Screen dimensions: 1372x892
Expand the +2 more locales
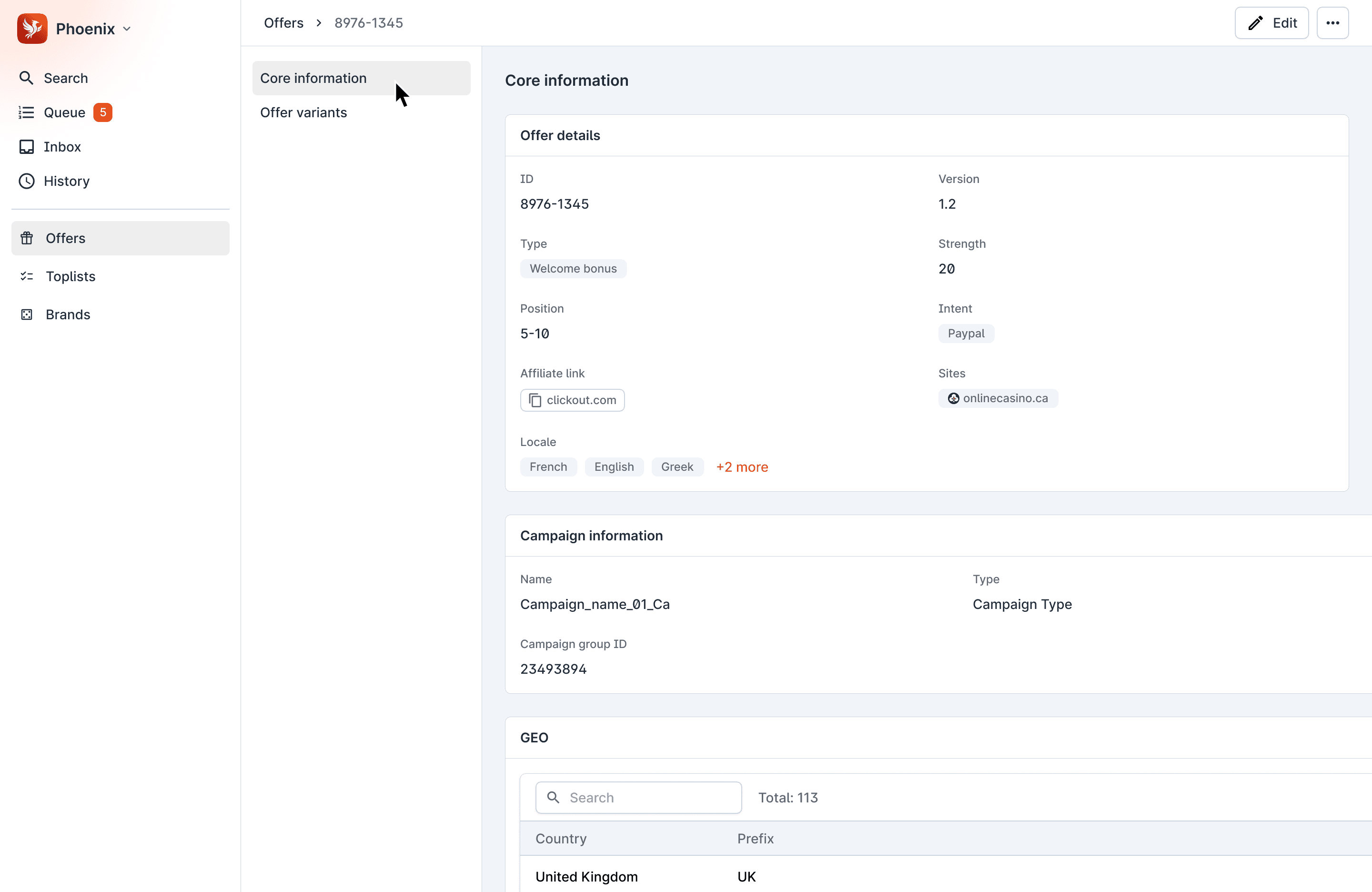point(742,467)
